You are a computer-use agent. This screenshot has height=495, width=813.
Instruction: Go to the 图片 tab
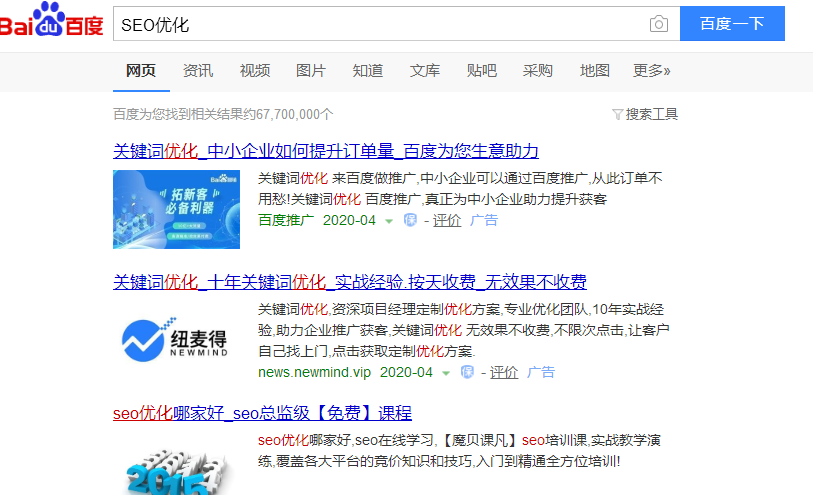(x=311, y=70)
